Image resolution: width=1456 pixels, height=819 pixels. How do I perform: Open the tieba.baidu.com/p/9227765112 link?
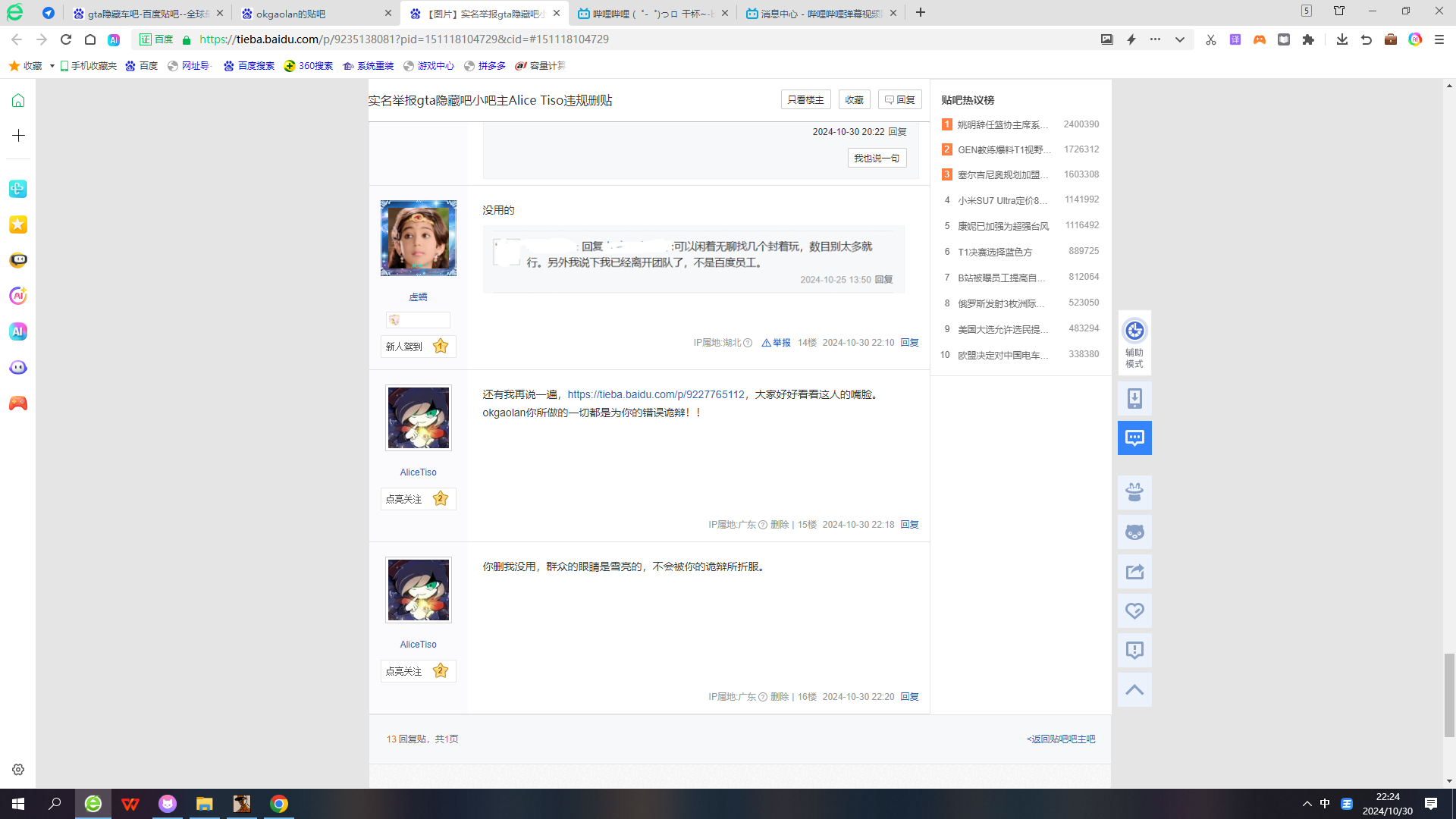coord(655,394)
